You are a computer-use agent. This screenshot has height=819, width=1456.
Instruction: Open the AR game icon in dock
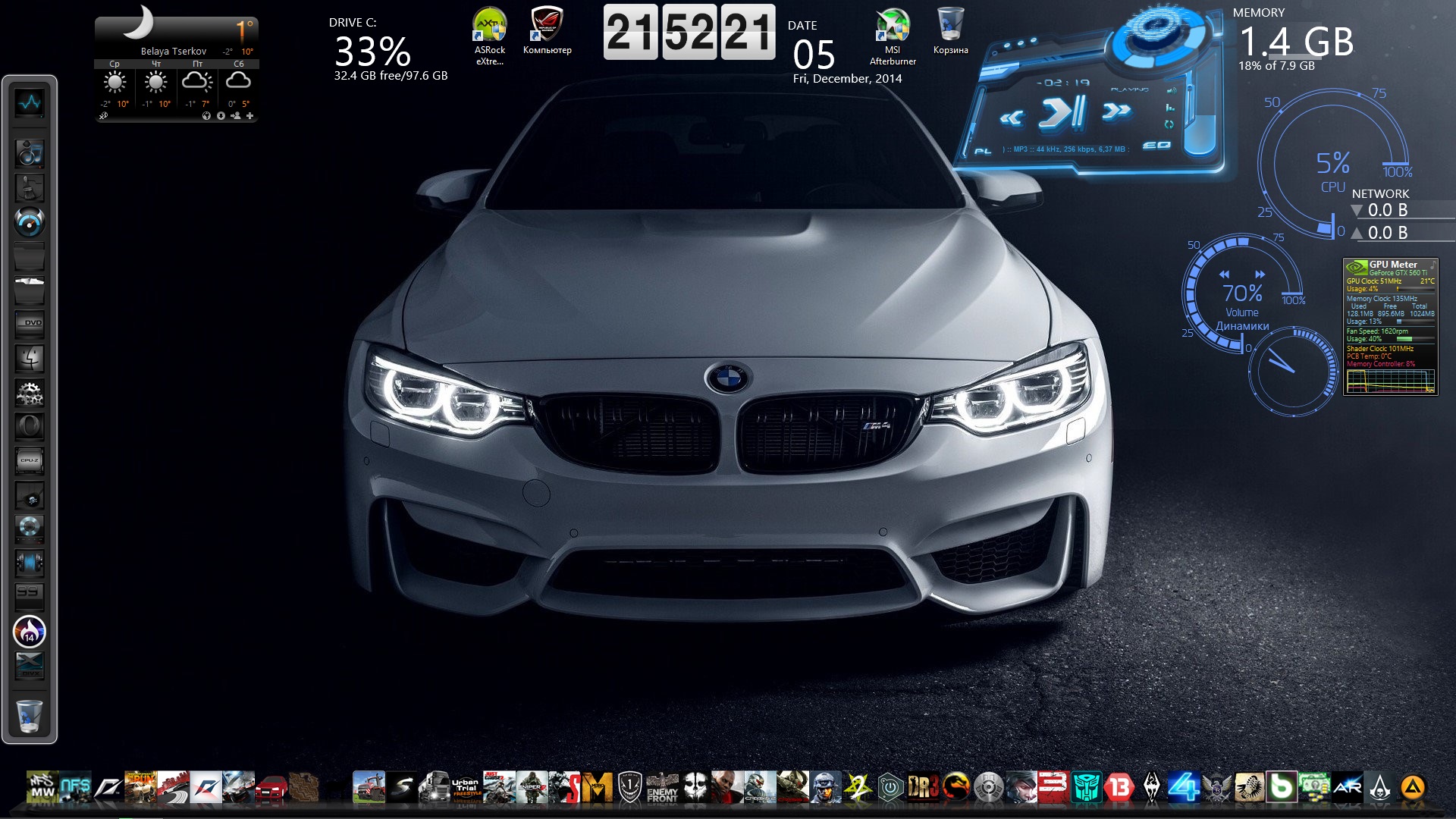pos(1347,788)
